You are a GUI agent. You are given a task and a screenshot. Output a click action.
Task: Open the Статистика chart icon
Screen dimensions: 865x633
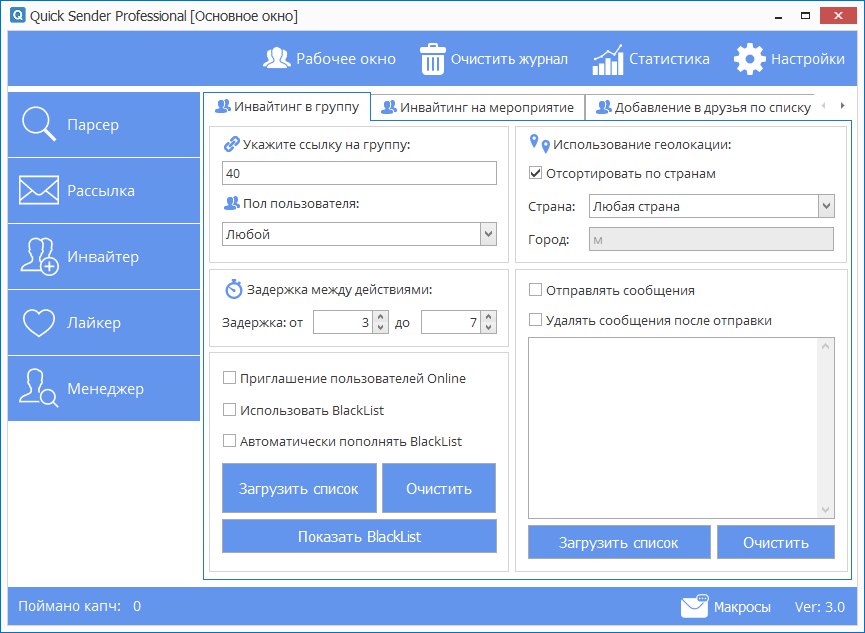(x=607, y=60)
